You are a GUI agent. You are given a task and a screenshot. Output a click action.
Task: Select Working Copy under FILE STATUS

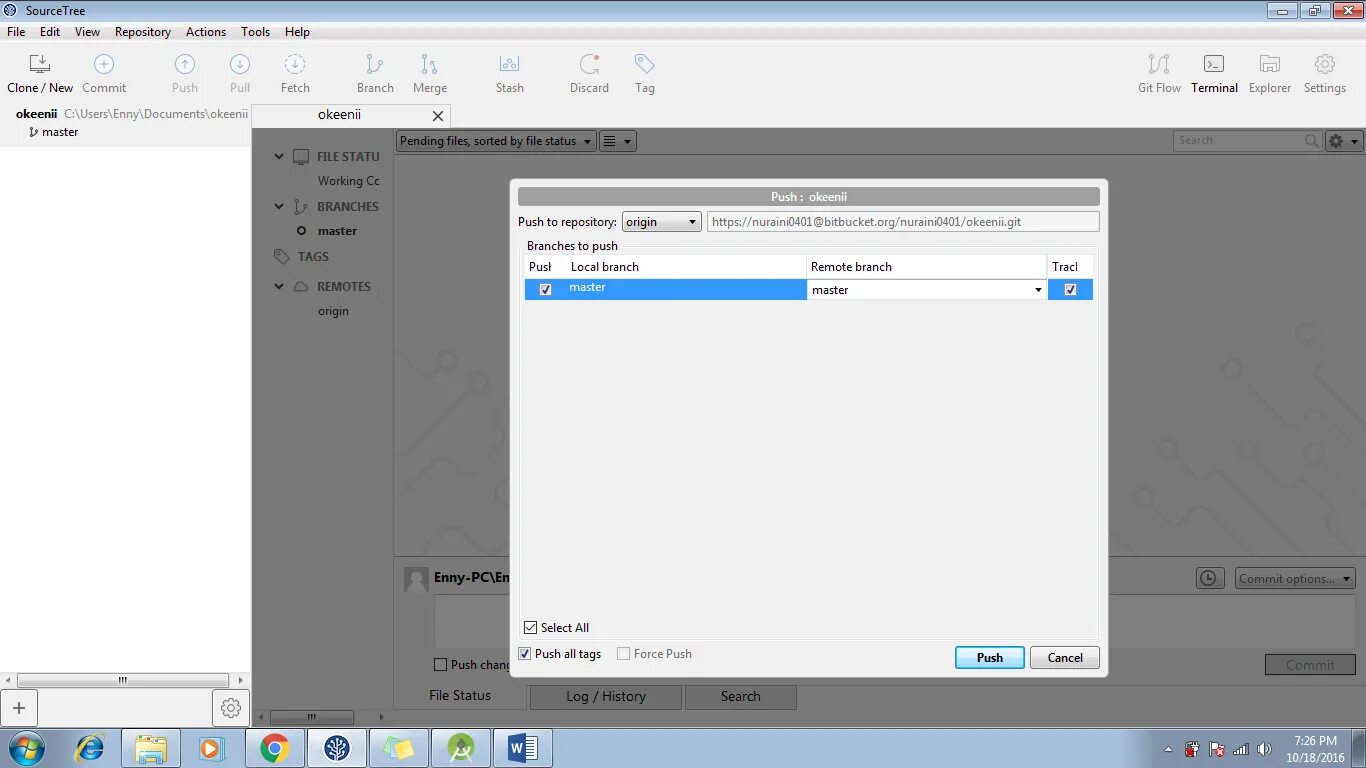click(x=348, y=181)
